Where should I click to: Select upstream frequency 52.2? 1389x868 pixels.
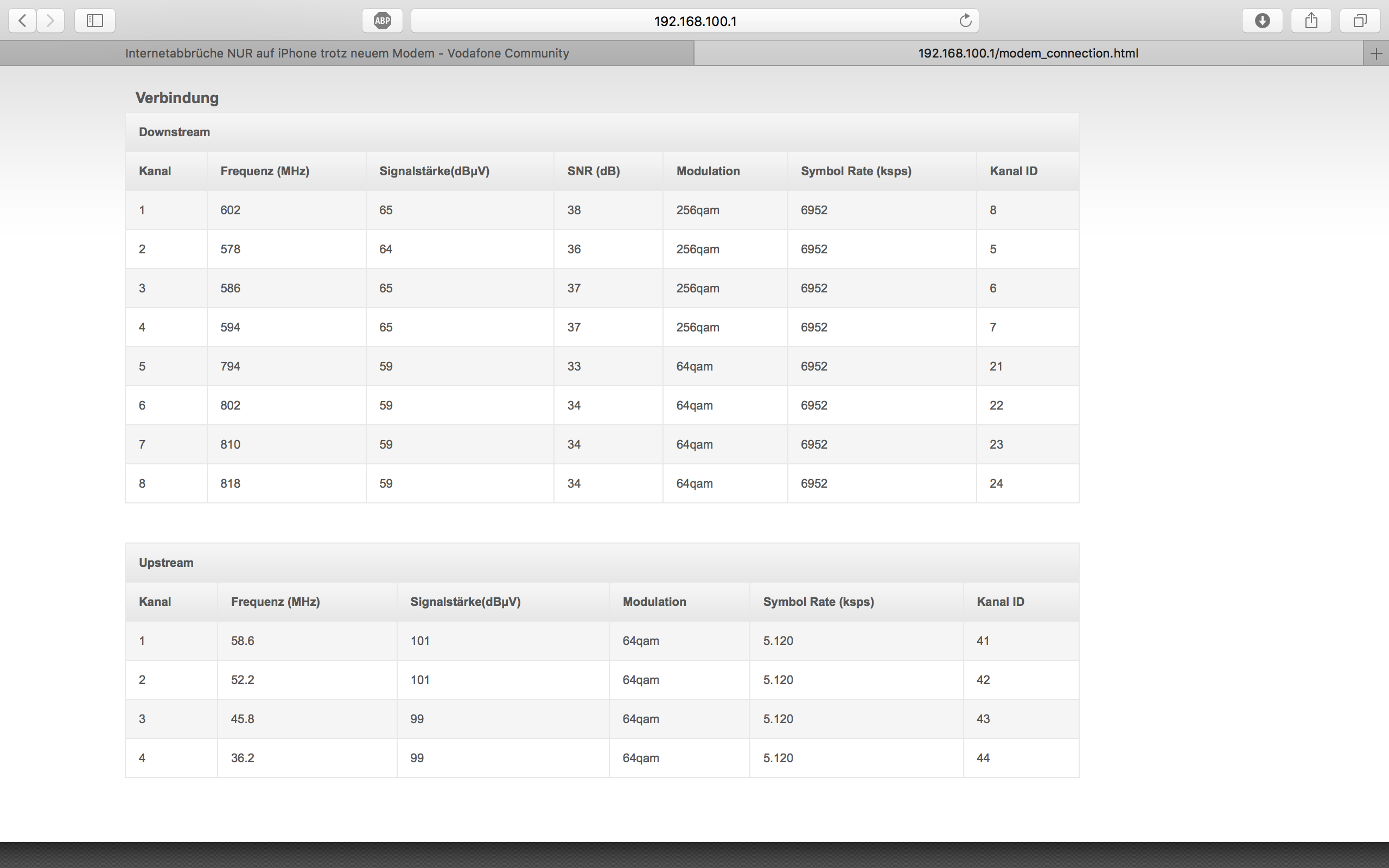click(242, 680)
